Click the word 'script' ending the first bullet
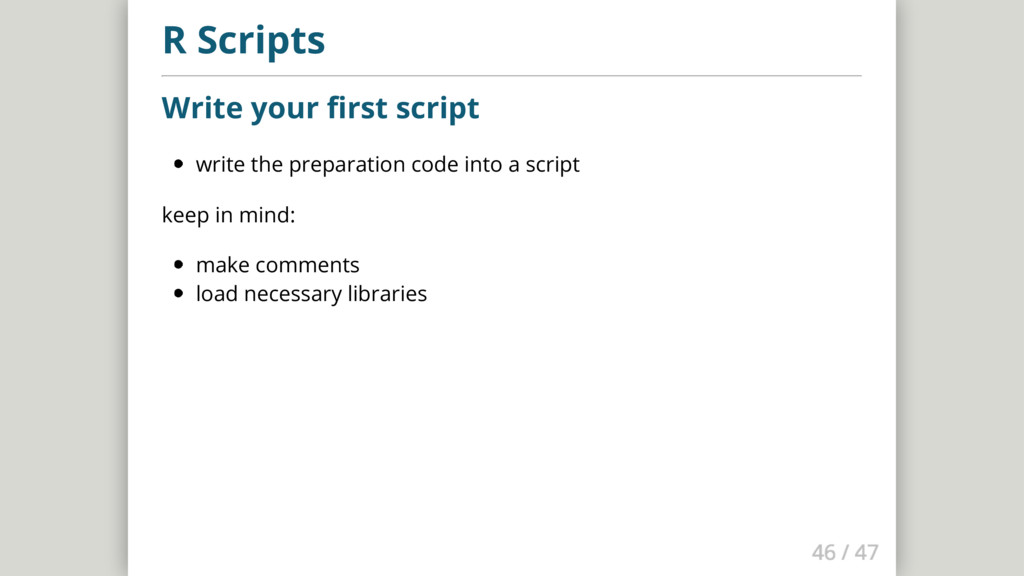 (x=552, y=164)
